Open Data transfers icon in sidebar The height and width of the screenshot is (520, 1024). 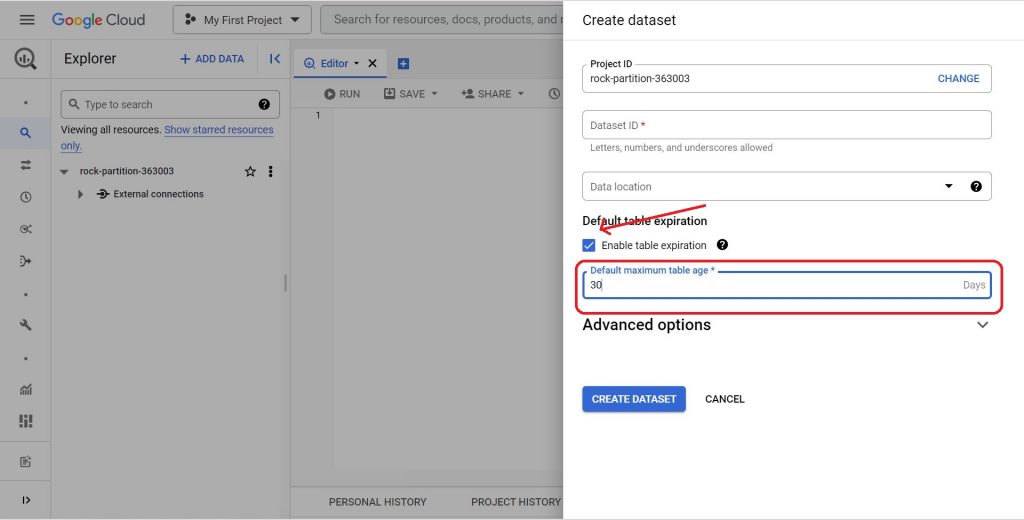[25, 165]
